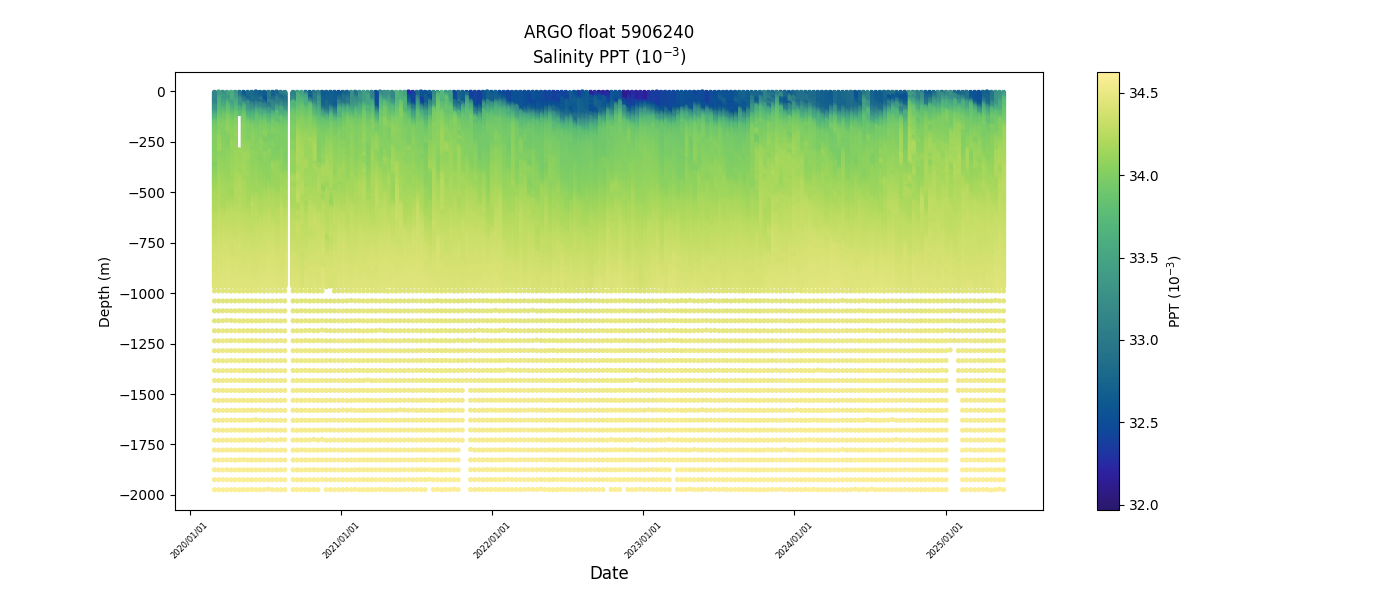Image resolution: width=1400 pixels, height=600 pixels.
Task: Click the 'Depth (m)' y-axis label
Action: (105, 291)
